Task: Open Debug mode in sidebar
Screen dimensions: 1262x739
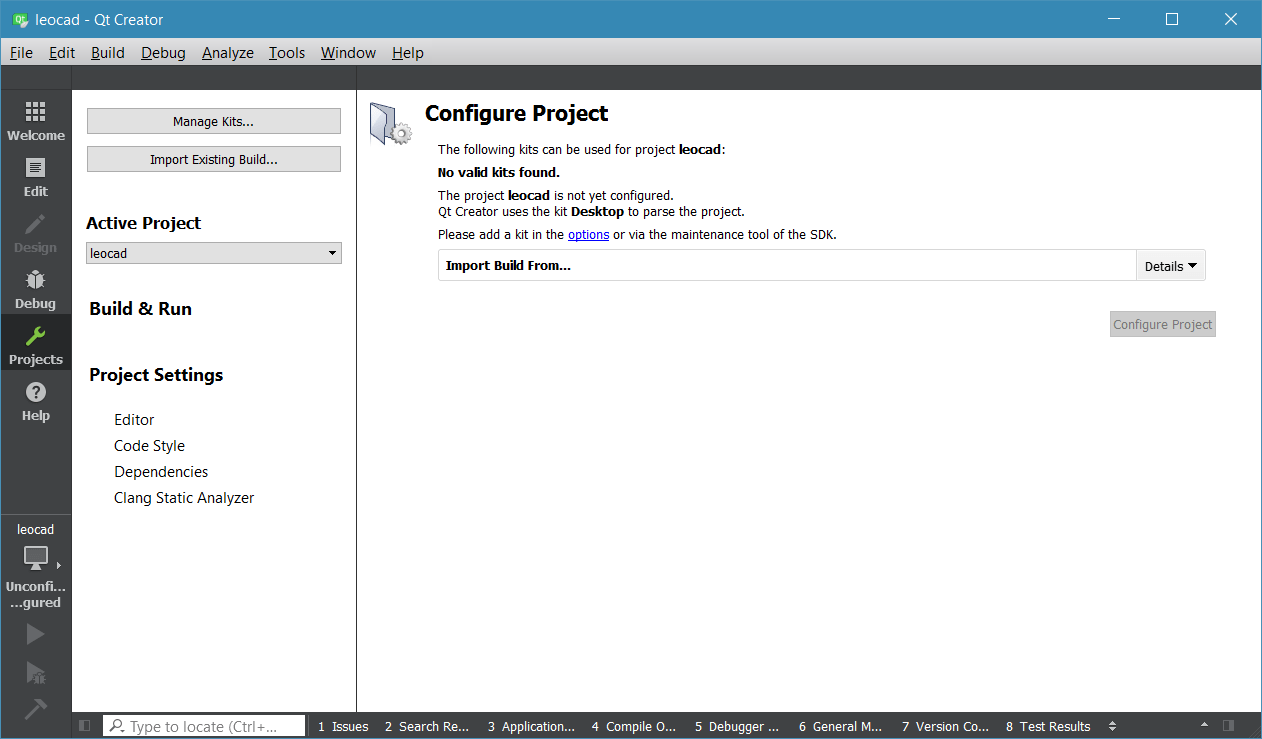Action: tap(36, 288)
